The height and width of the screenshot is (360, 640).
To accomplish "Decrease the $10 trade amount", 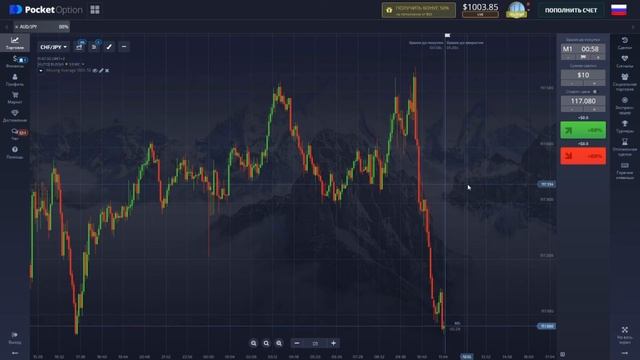I will (x=572, y=83).
